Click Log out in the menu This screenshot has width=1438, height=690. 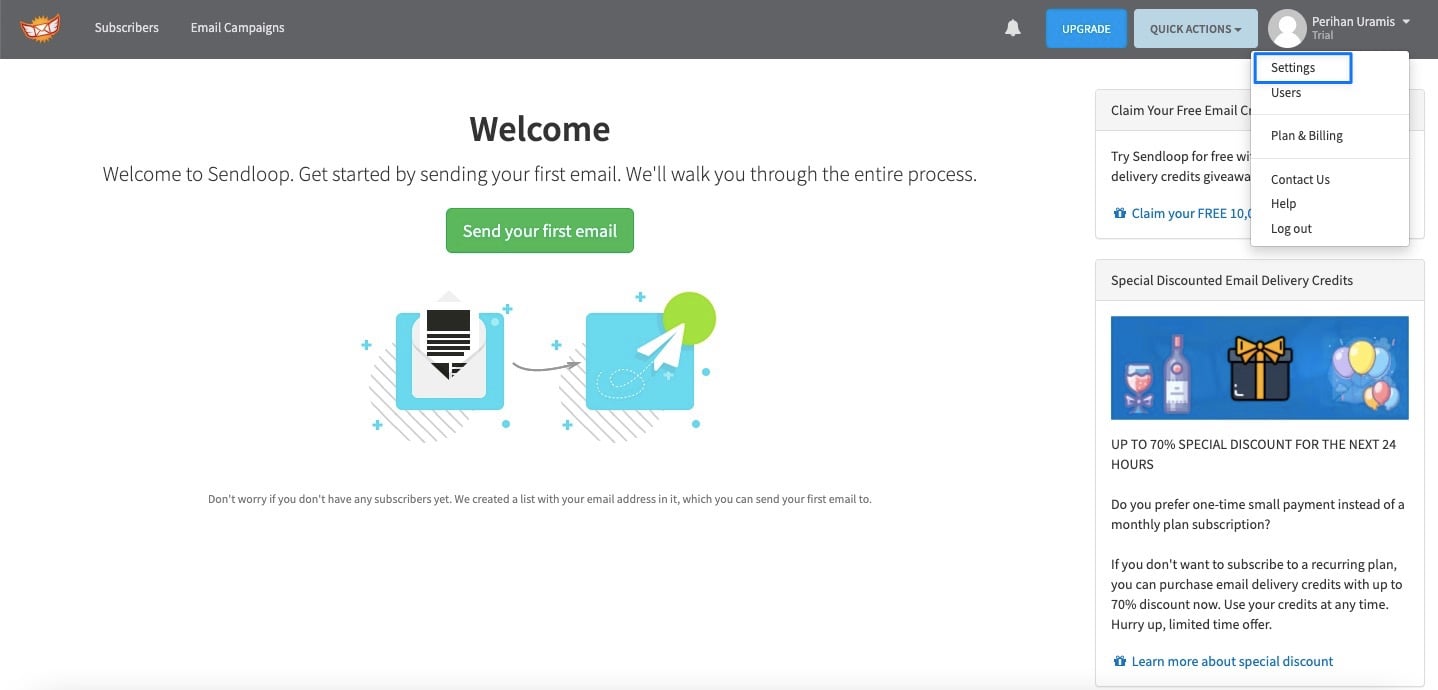(1291, 229)
